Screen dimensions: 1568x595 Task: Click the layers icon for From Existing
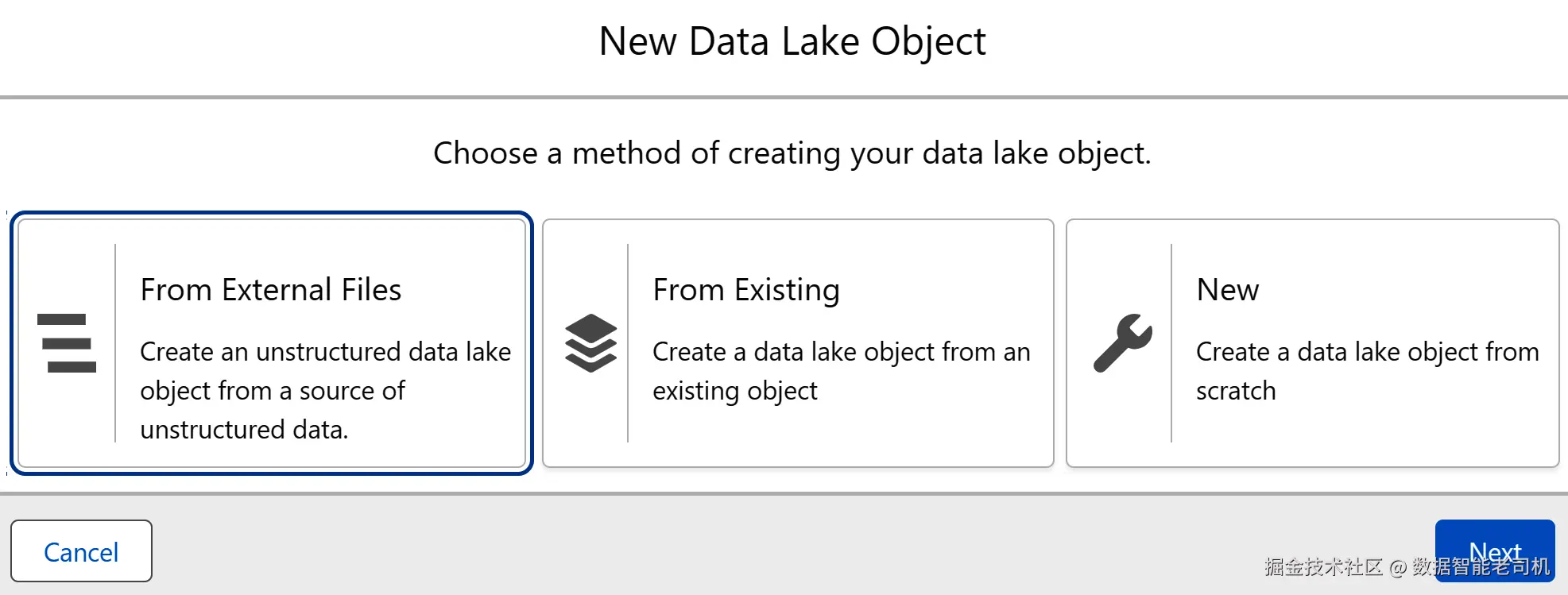pos(590,343)
